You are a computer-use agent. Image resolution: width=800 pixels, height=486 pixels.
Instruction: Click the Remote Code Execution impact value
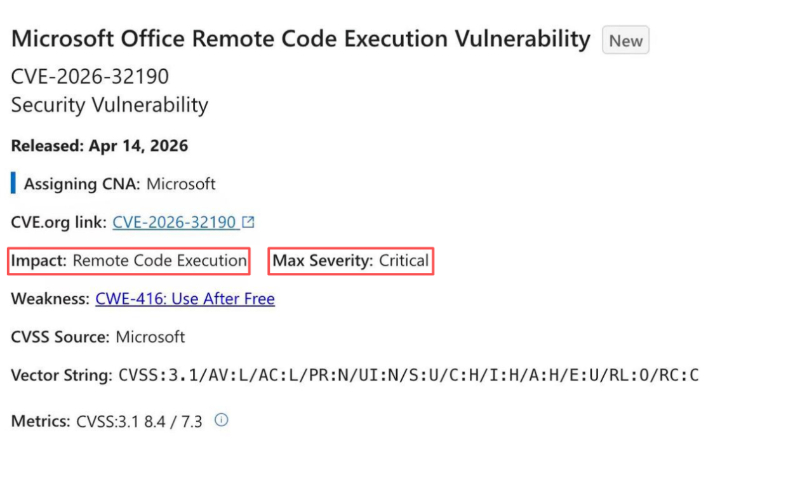[160, 261]
